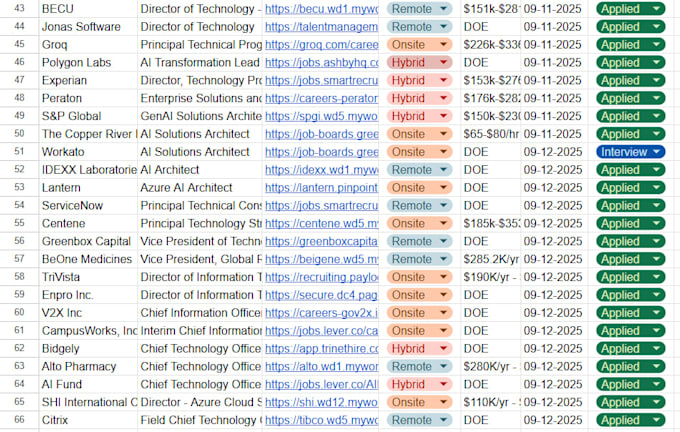Expand BECU Remote work type dropdown
Viewport: 680px width, 432px height.
[x=419, y=9]
